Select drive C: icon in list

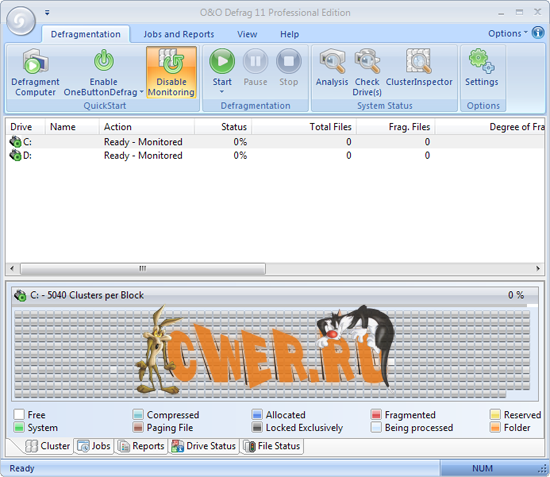[x=15, y=142]
